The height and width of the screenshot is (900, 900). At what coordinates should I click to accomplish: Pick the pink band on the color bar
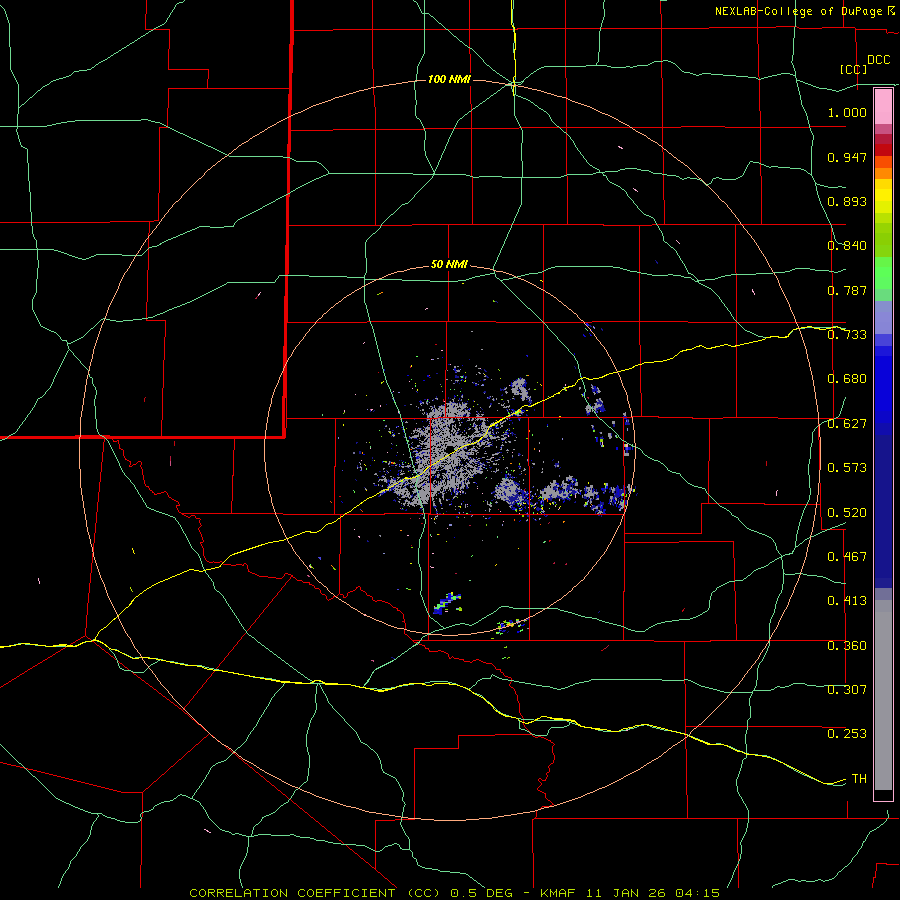click(883, 107)
